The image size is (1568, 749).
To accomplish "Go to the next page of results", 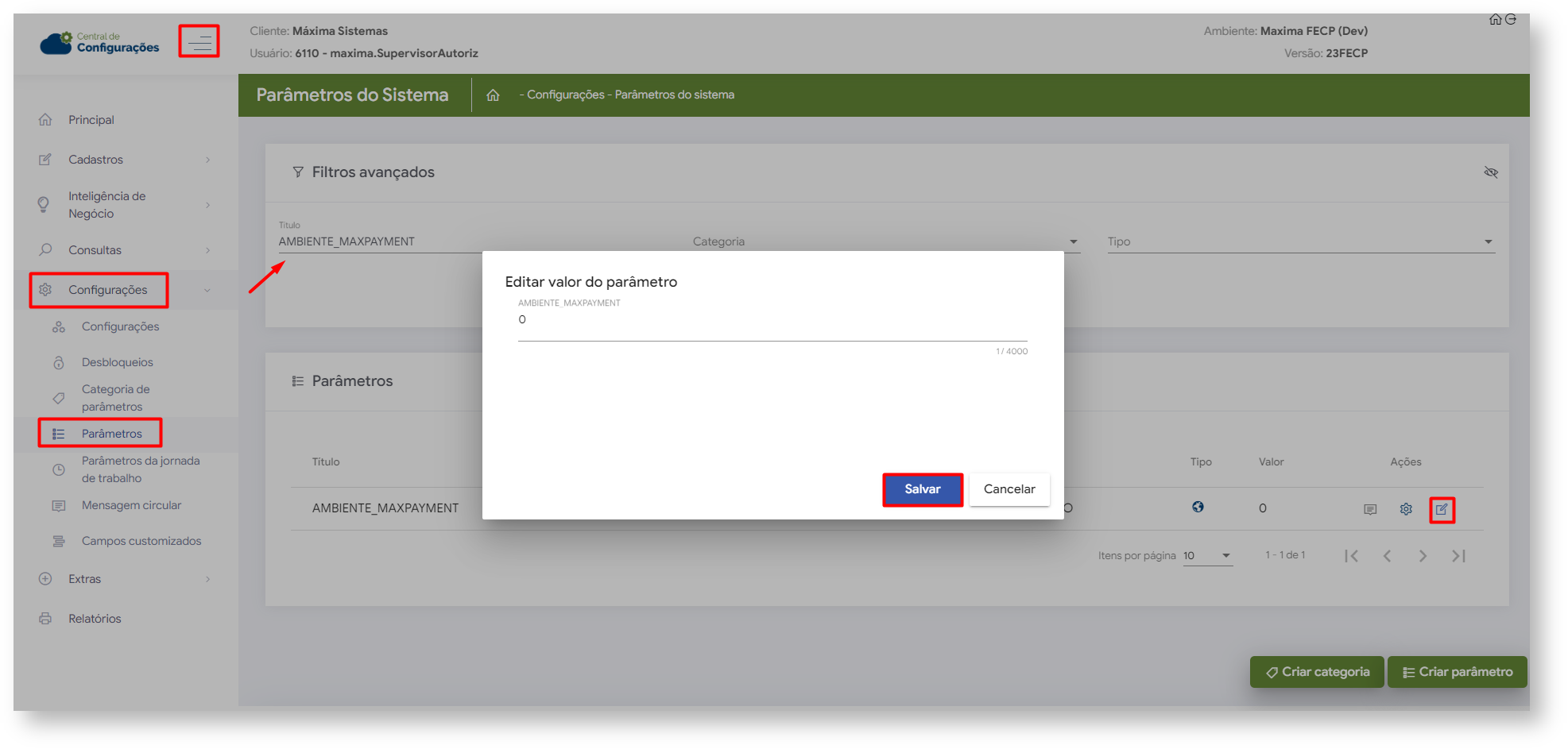I will 1423,556.
